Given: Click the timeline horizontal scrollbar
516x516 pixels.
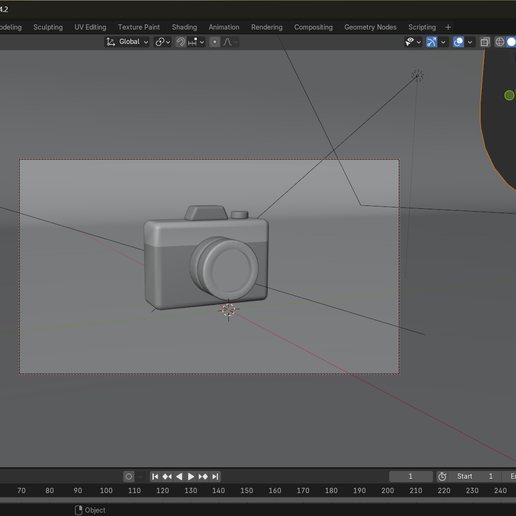Looking at the screenshot, I should pyautogui.click(x=258, y=500).
